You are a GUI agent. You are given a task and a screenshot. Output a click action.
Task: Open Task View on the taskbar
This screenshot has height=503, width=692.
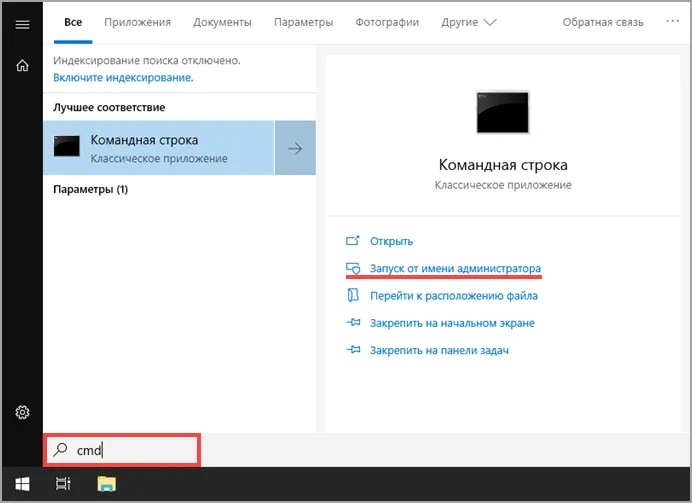(x=63, y=484)
